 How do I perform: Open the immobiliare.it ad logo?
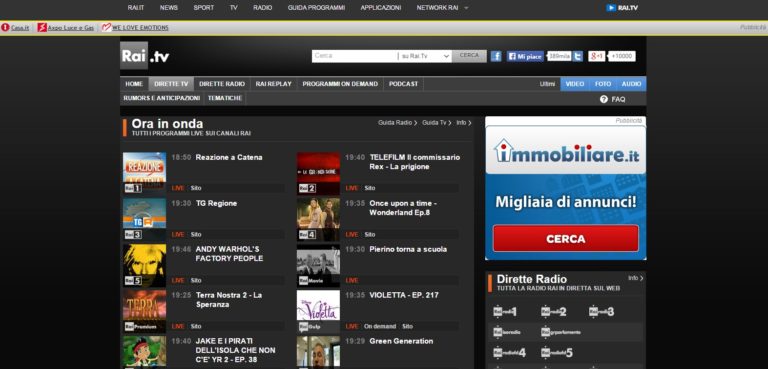(x=566, y=151)
